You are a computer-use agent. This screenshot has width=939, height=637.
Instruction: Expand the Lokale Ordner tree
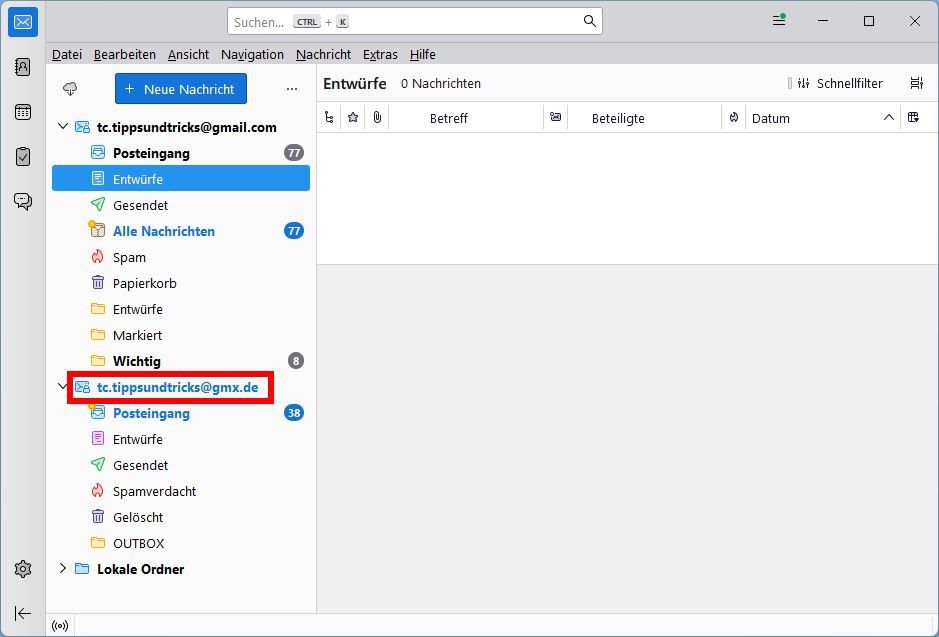(63, 569)
